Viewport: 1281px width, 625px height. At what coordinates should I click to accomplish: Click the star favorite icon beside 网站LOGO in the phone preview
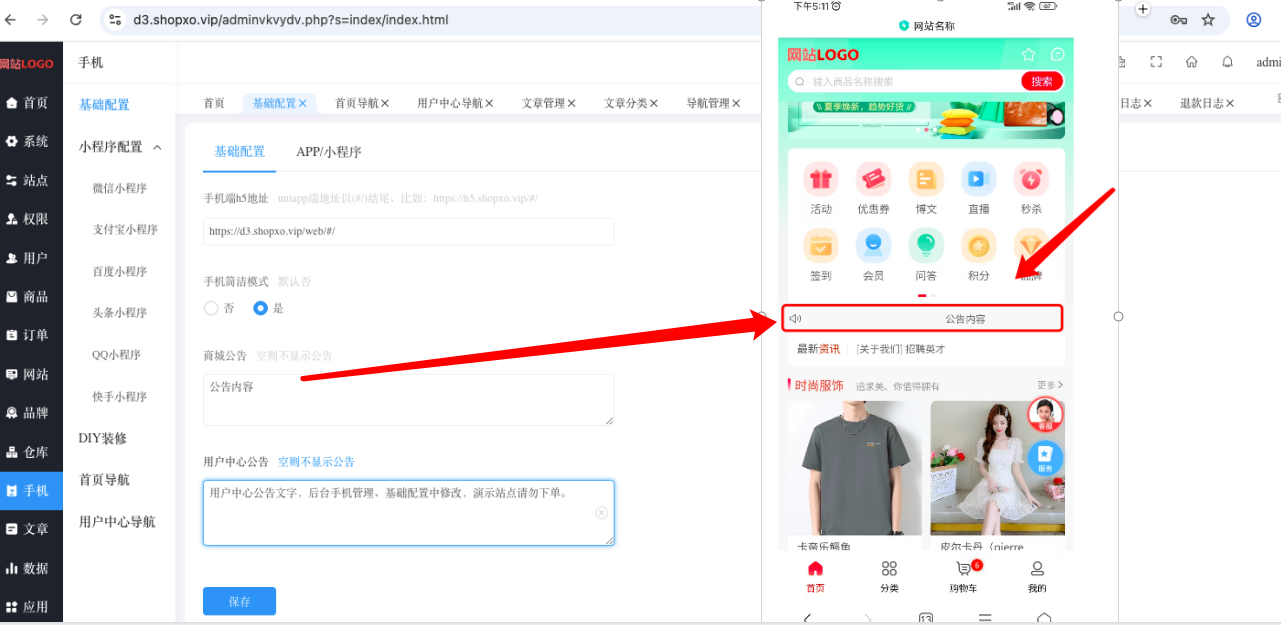pyautogui.click(x=1029, y=55)
